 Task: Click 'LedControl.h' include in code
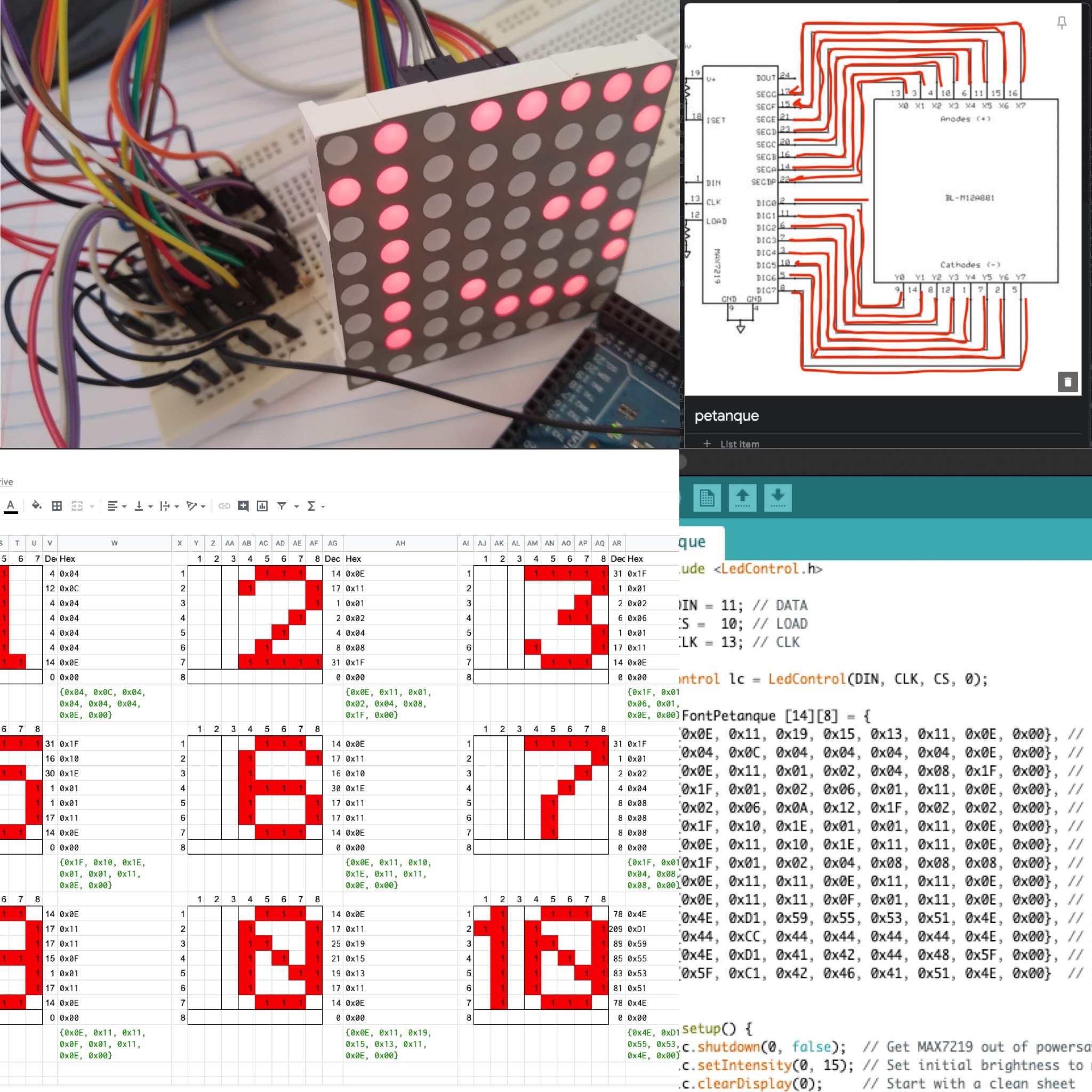[x=768, y=568]
